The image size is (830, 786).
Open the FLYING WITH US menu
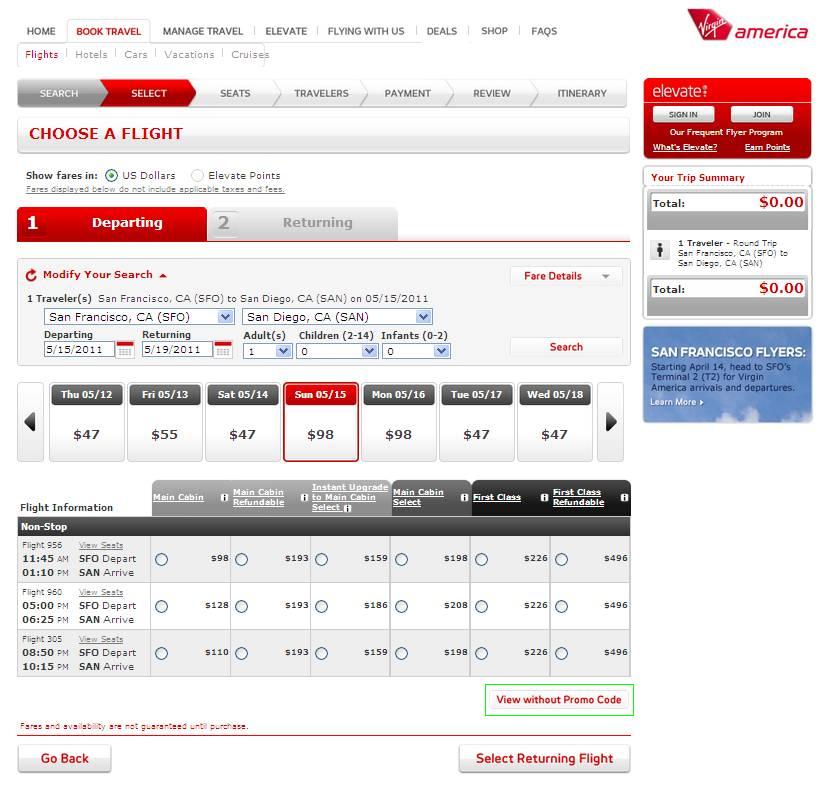(366, 31)
